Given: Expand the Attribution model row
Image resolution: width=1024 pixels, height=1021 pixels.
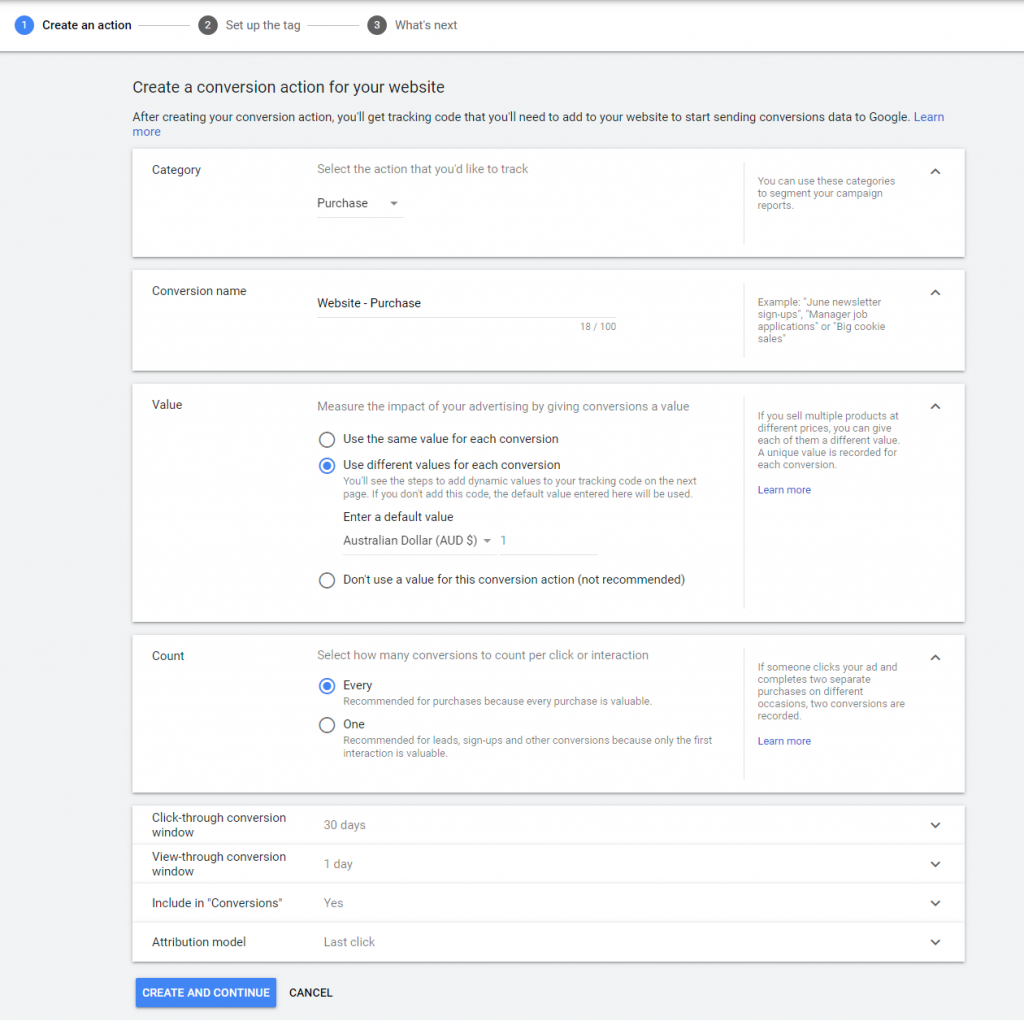Looking at the screenshot, I should coord(549,942).
